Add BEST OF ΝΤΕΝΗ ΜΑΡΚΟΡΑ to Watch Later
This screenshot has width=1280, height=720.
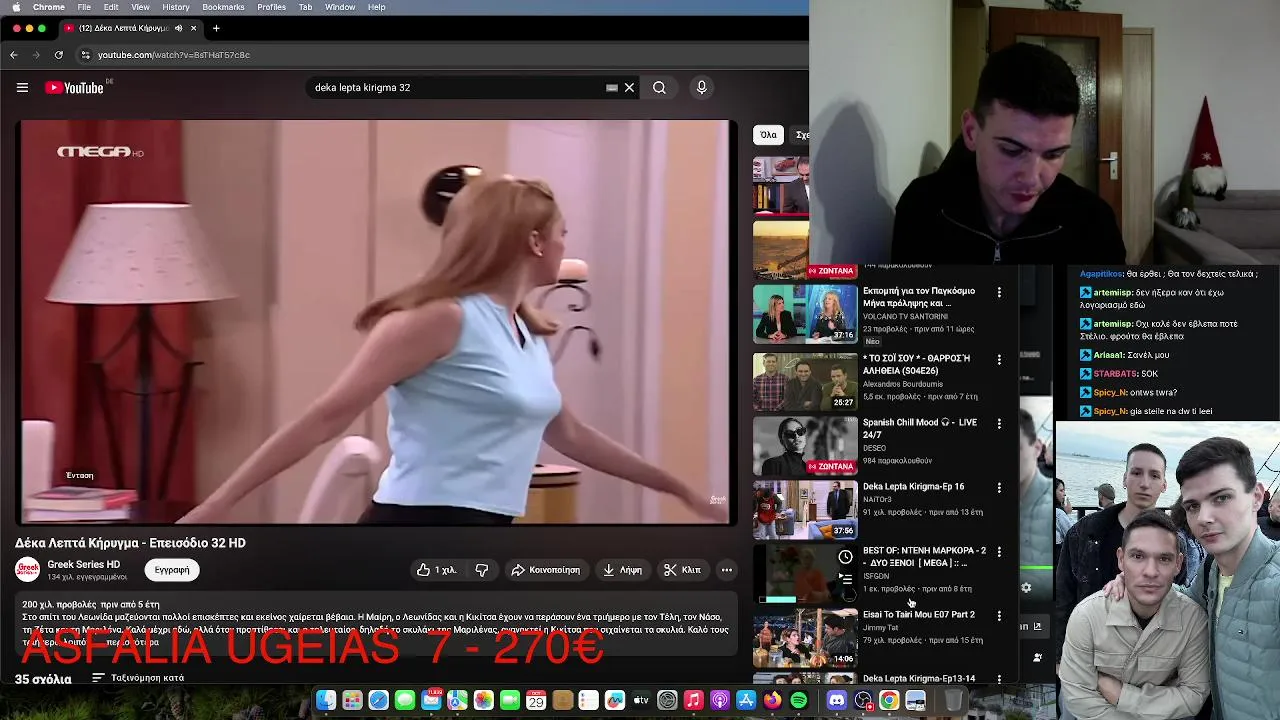click(845, 557)
